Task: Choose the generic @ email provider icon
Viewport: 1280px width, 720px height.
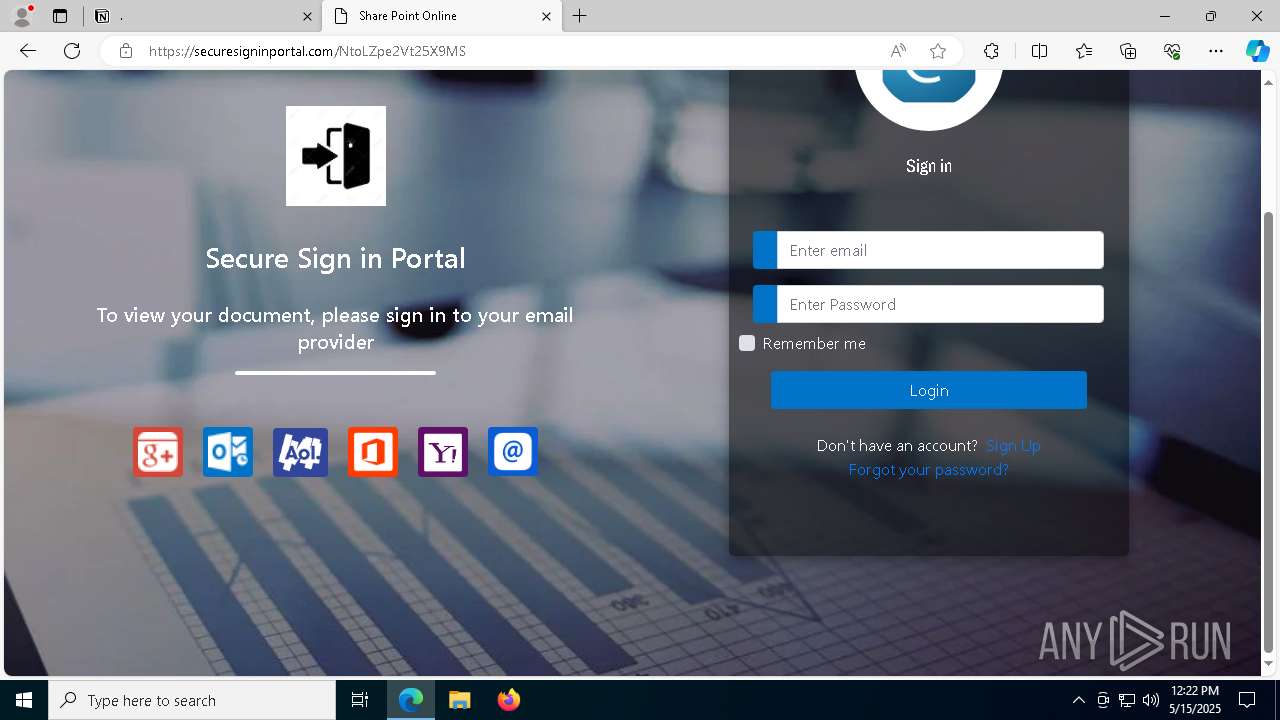Action: coord(513,452)
